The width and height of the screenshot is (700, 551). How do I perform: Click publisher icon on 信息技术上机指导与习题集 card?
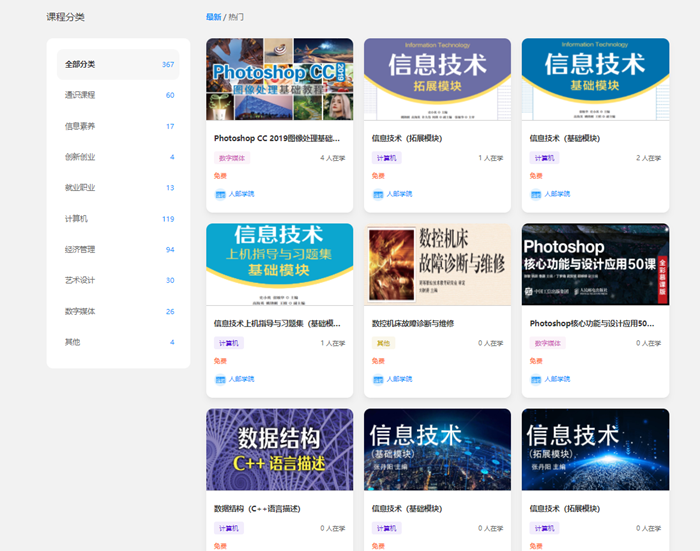[x=220, y=380]
